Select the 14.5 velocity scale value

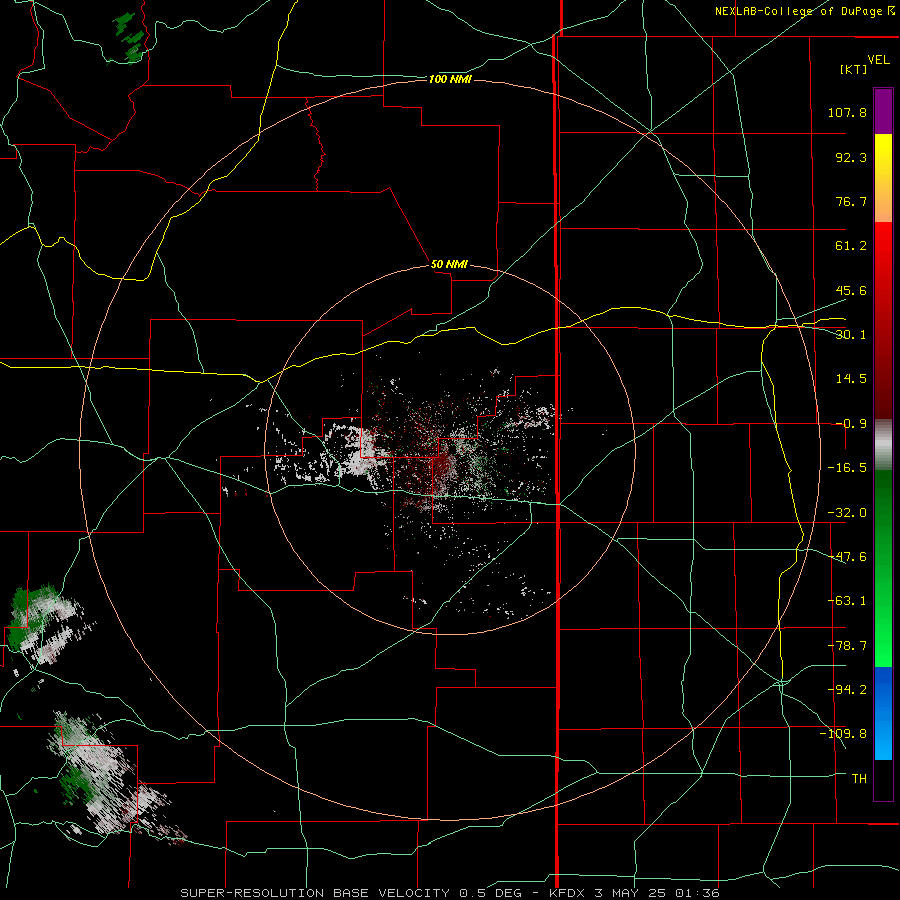point(851,379)
